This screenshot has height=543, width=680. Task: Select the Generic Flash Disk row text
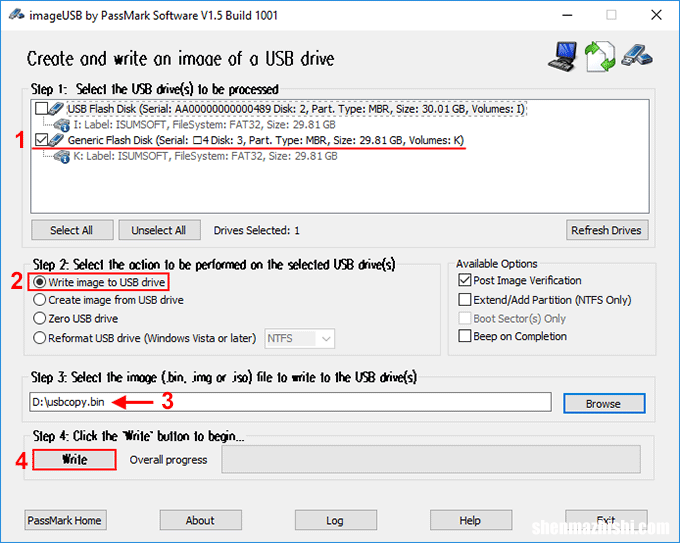[265, 140]
